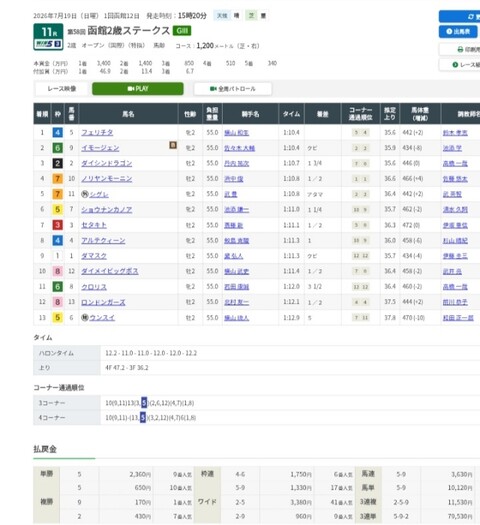480x525 pixels.
Task: Click the printer icon print button
Action: [461, 50]
